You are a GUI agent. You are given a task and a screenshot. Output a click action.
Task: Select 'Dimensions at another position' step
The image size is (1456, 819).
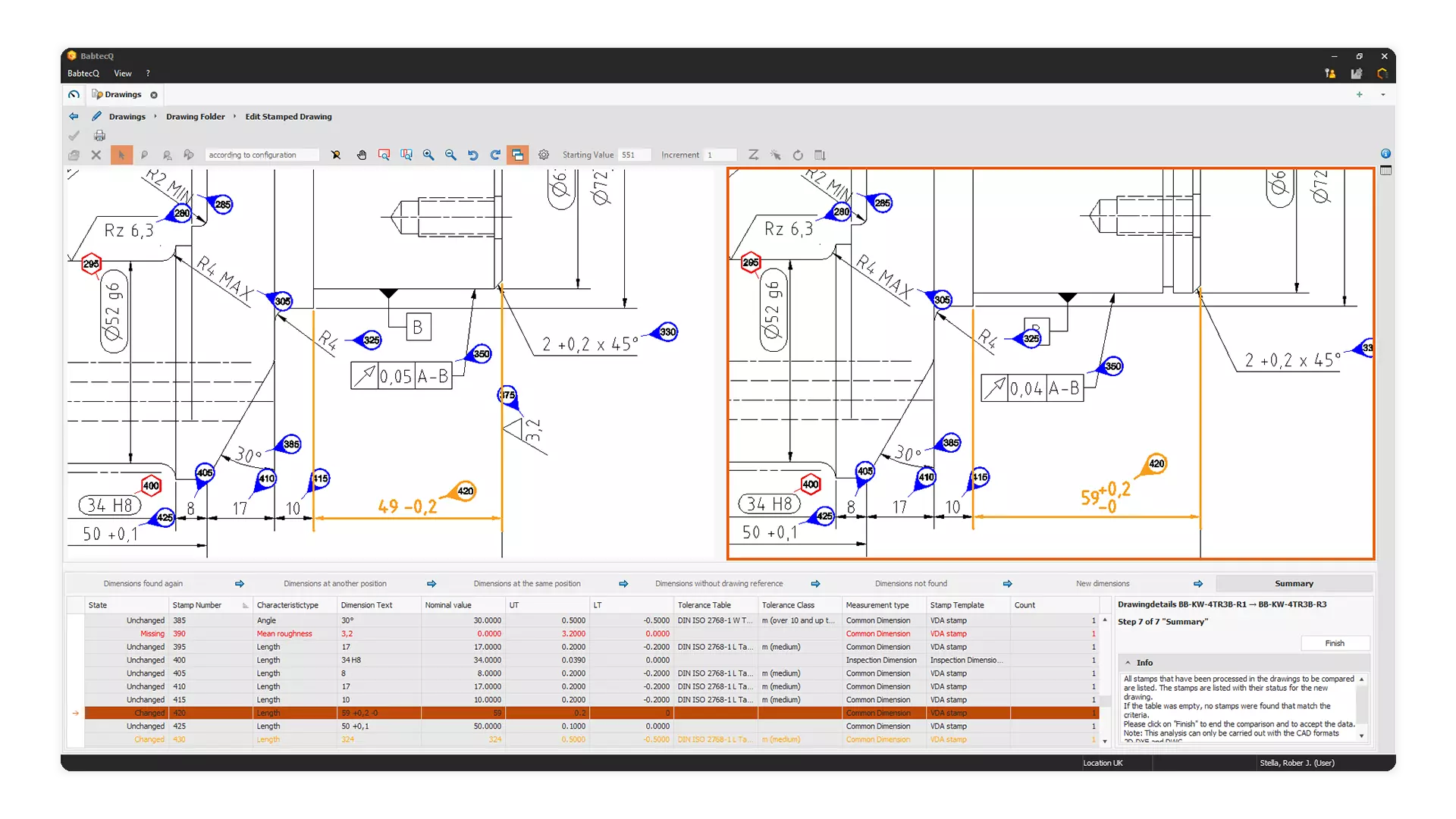[x=335, y=583]
